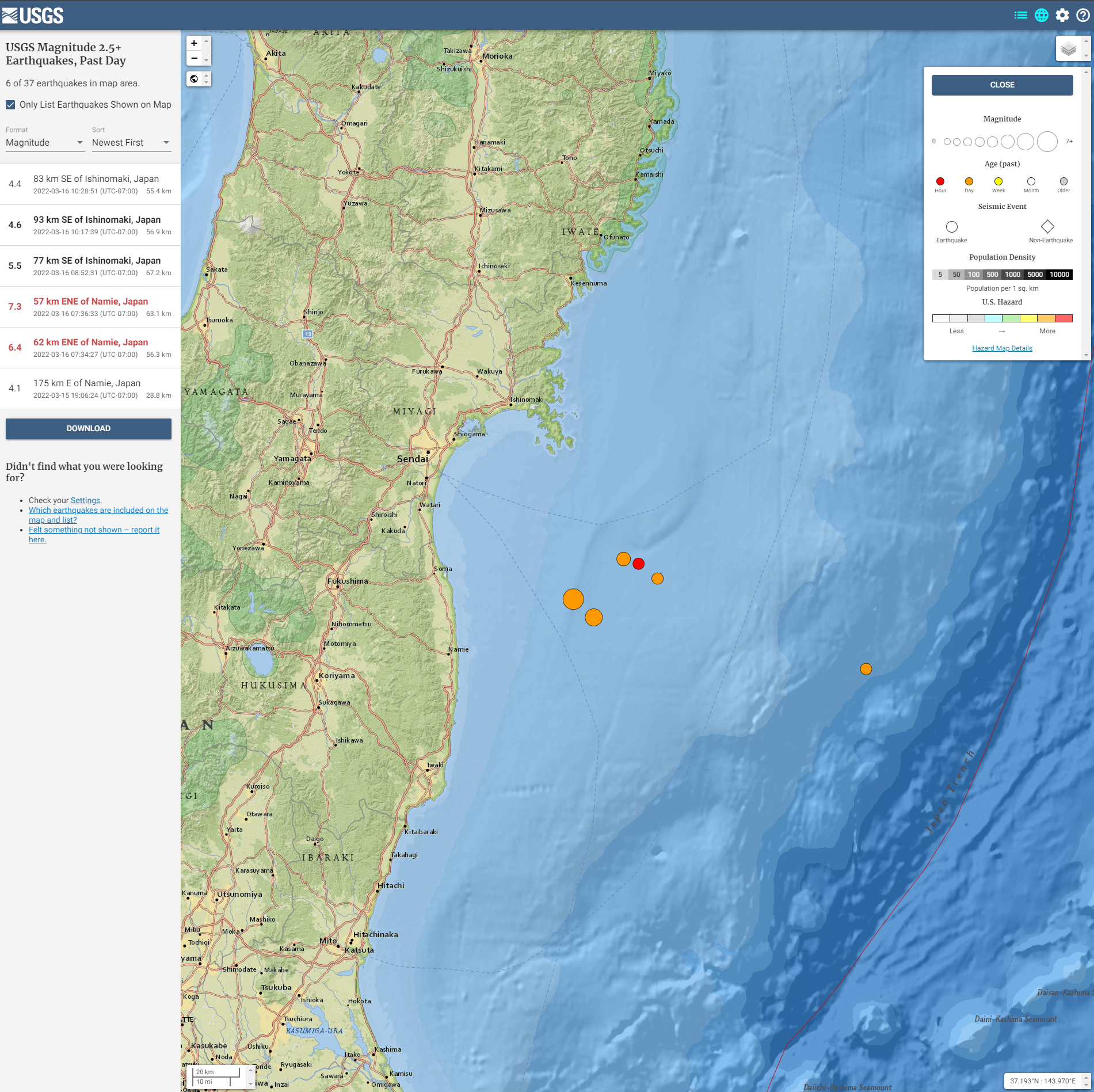Image resolution: width=1094 pixels, height=1092 pixels.
Task: Uncheck Only List Earthquakes Shown on Map
Action: pos(11,105)
